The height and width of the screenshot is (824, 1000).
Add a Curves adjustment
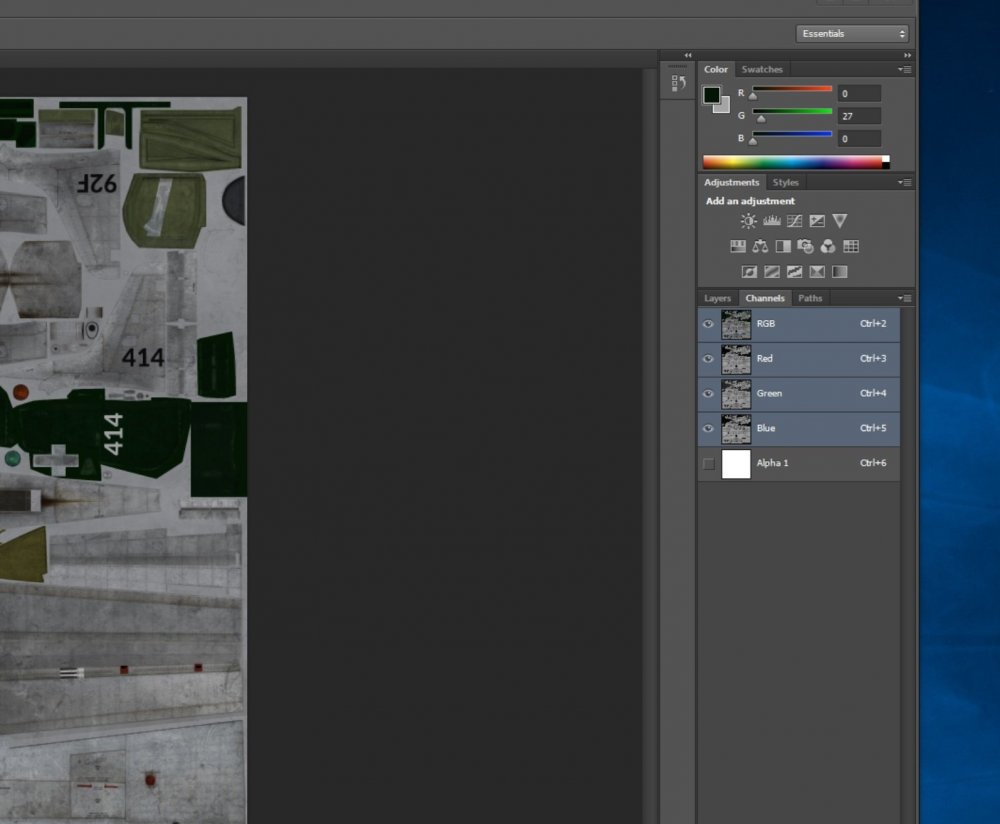[794, 221]
